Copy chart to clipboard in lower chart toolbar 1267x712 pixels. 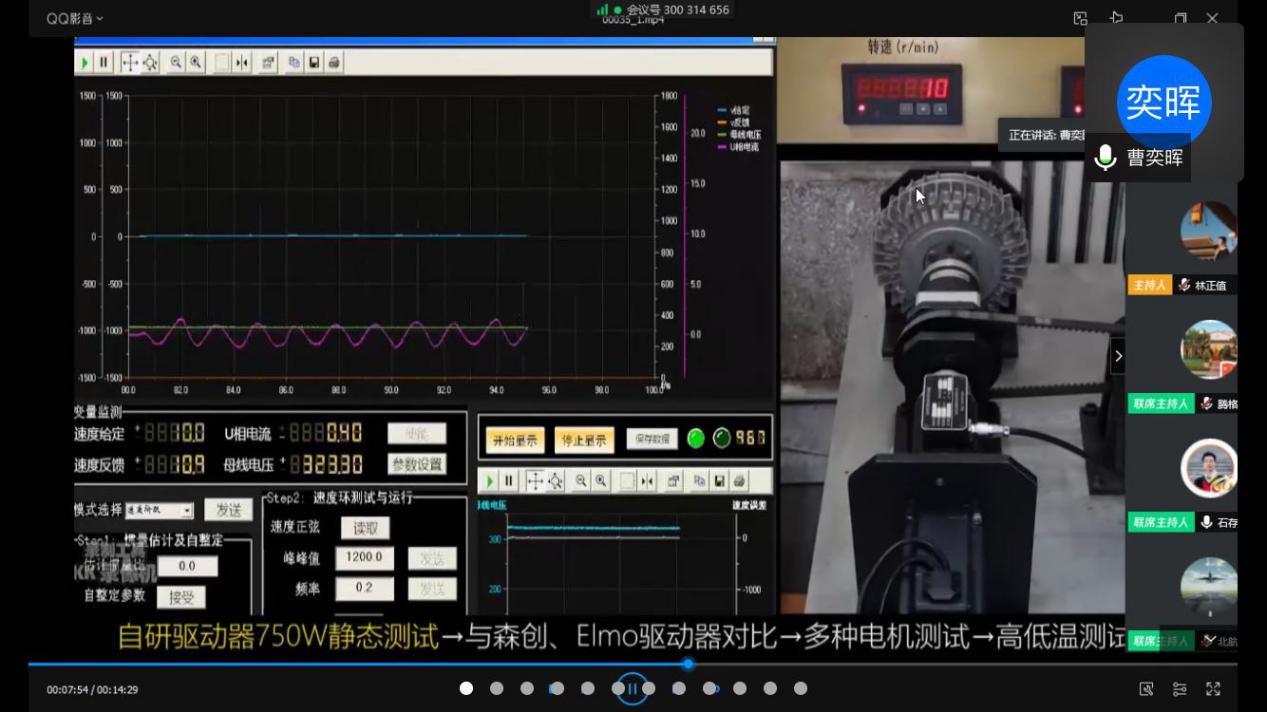(699, 481)
